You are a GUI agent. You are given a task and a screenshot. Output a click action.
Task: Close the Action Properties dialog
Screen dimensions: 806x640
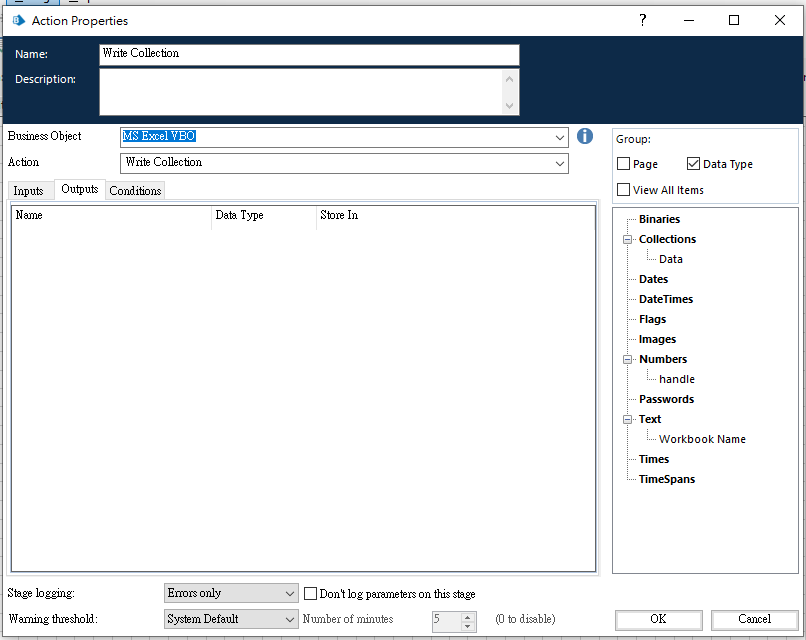(780, 20)
